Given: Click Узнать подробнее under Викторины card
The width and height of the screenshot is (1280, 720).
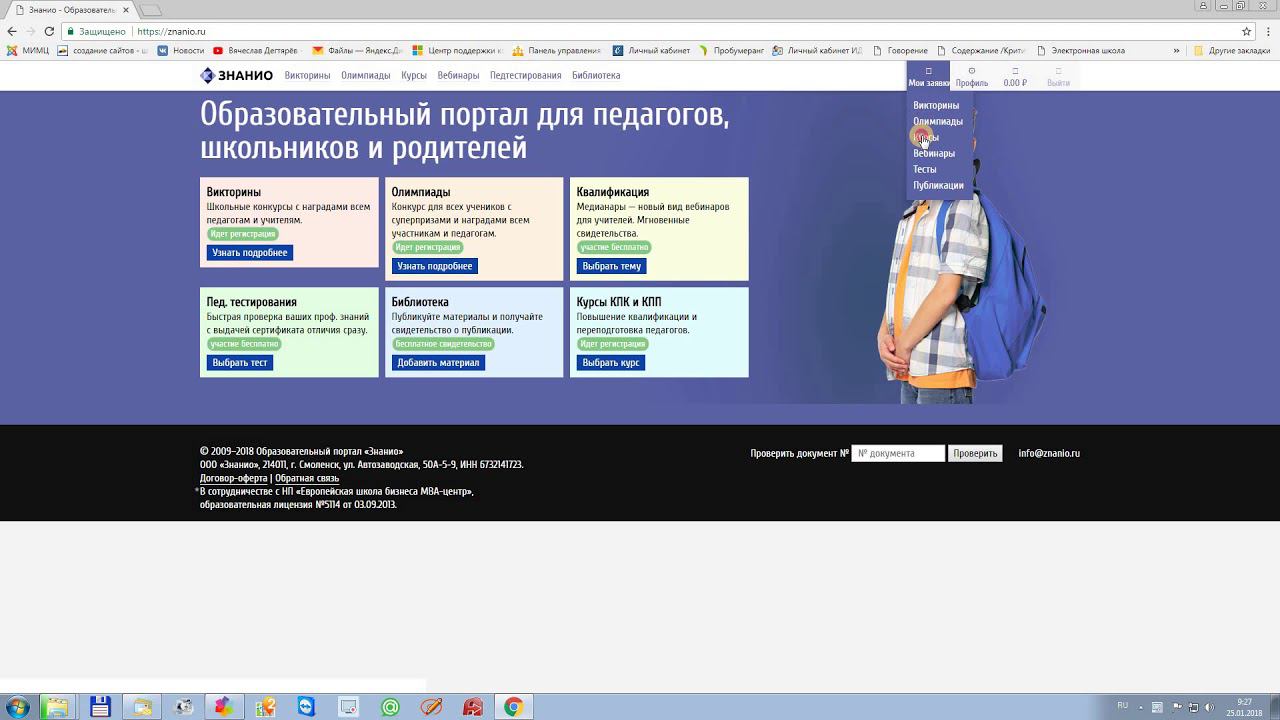Looking at the screenshot, I should coord(250,253).
